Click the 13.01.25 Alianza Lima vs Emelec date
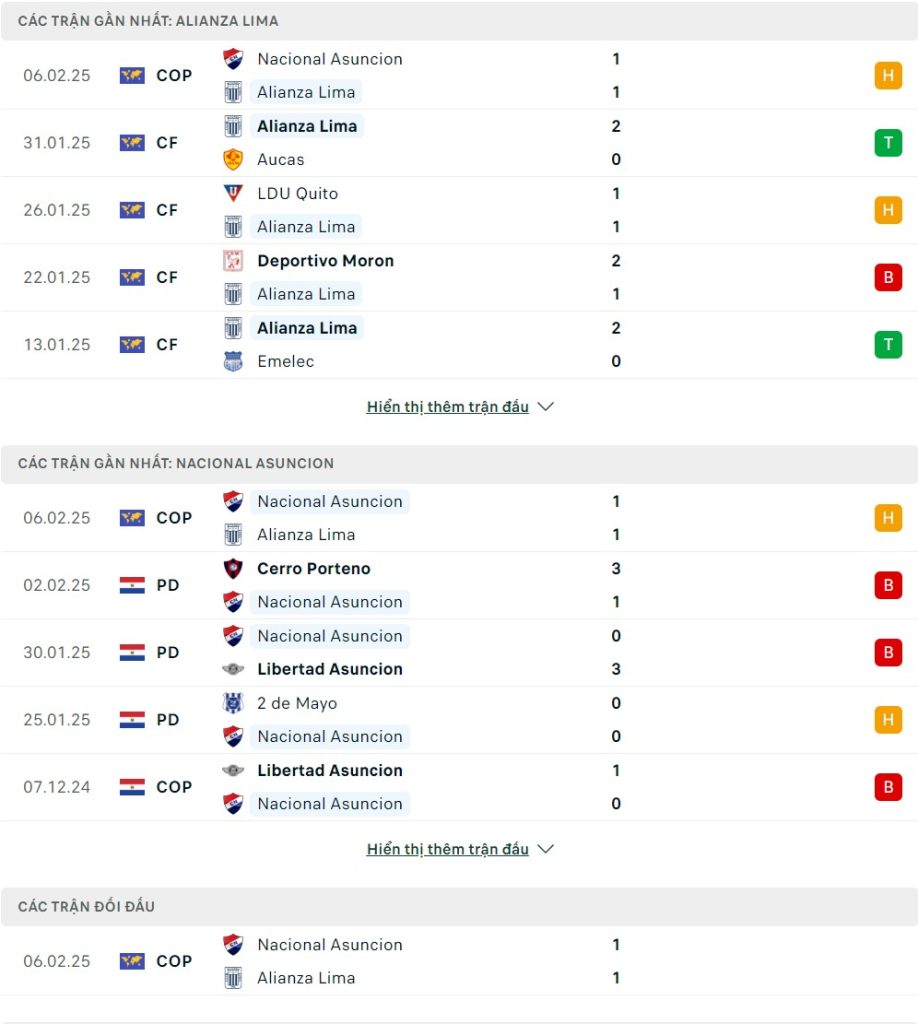918x1024 pixels. 57,345
